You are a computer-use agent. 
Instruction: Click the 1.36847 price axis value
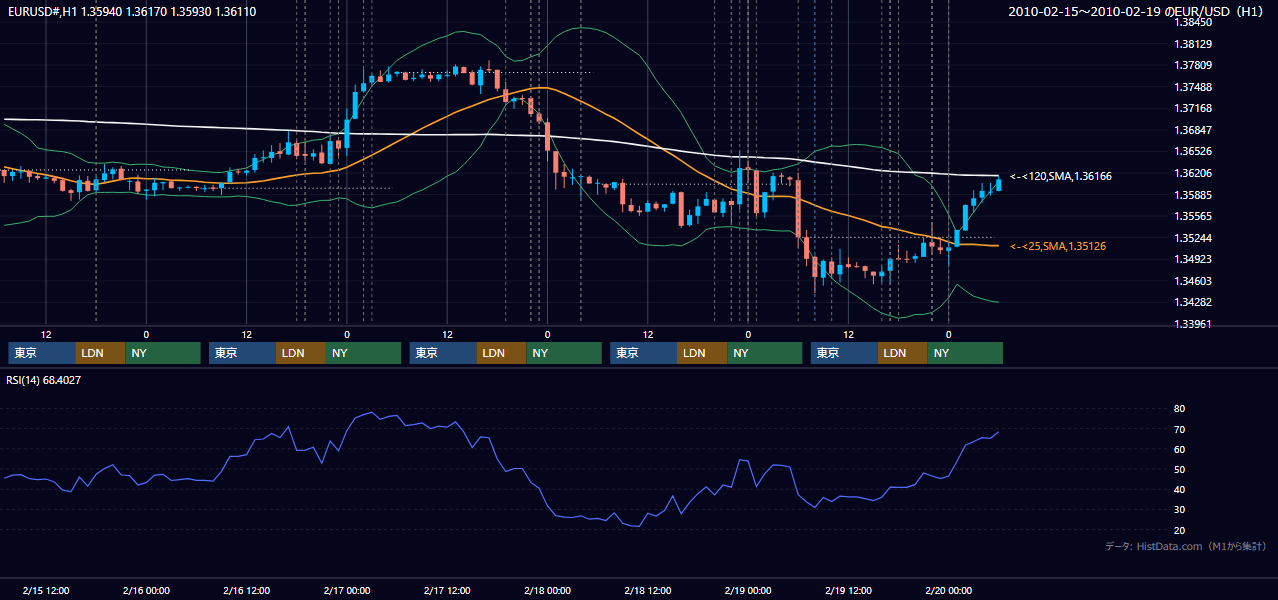pos(1193,130)
